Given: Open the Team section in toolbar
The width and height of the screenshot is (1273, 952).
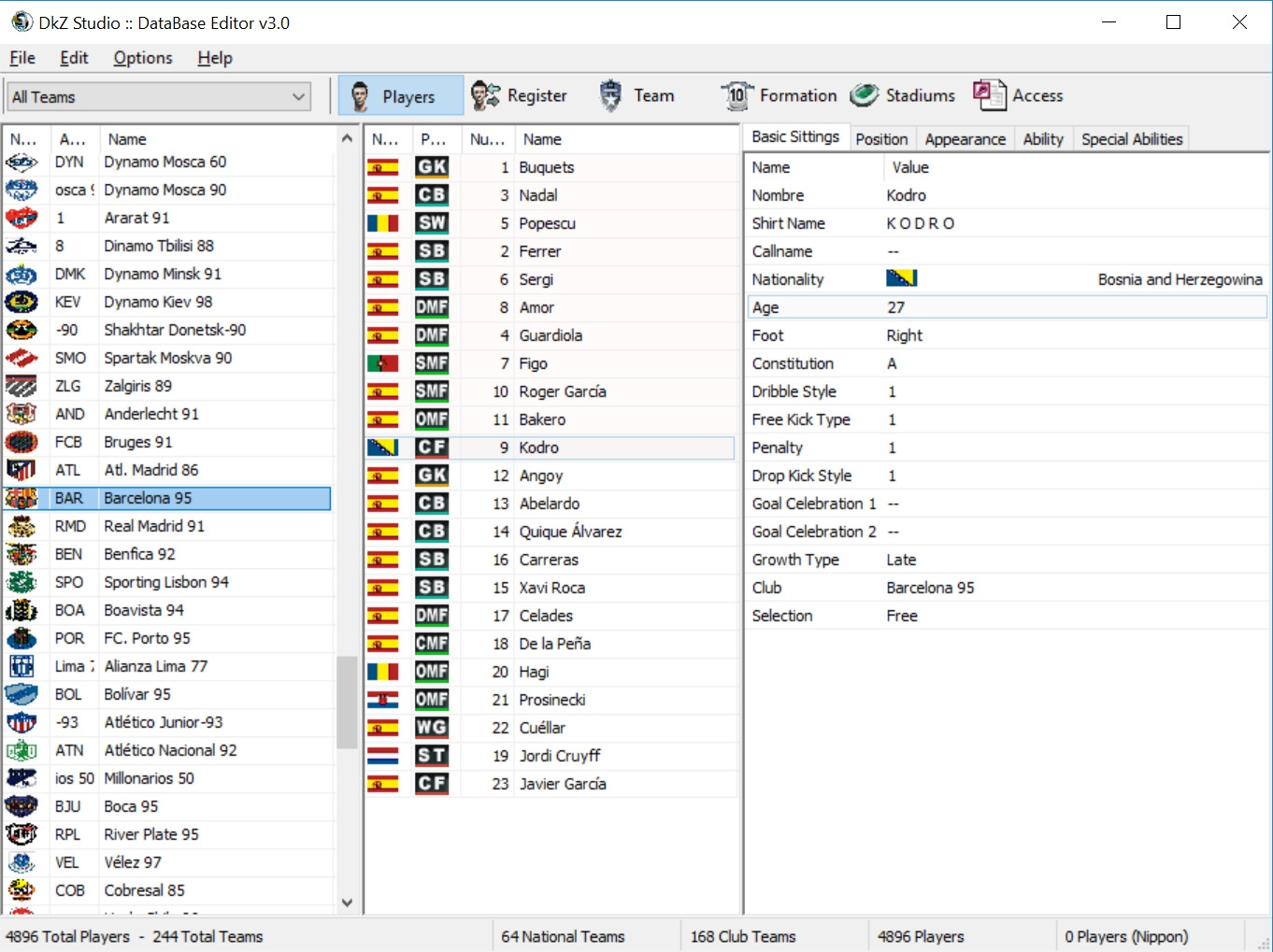Looking at the screenshot, I should (636, 95).
